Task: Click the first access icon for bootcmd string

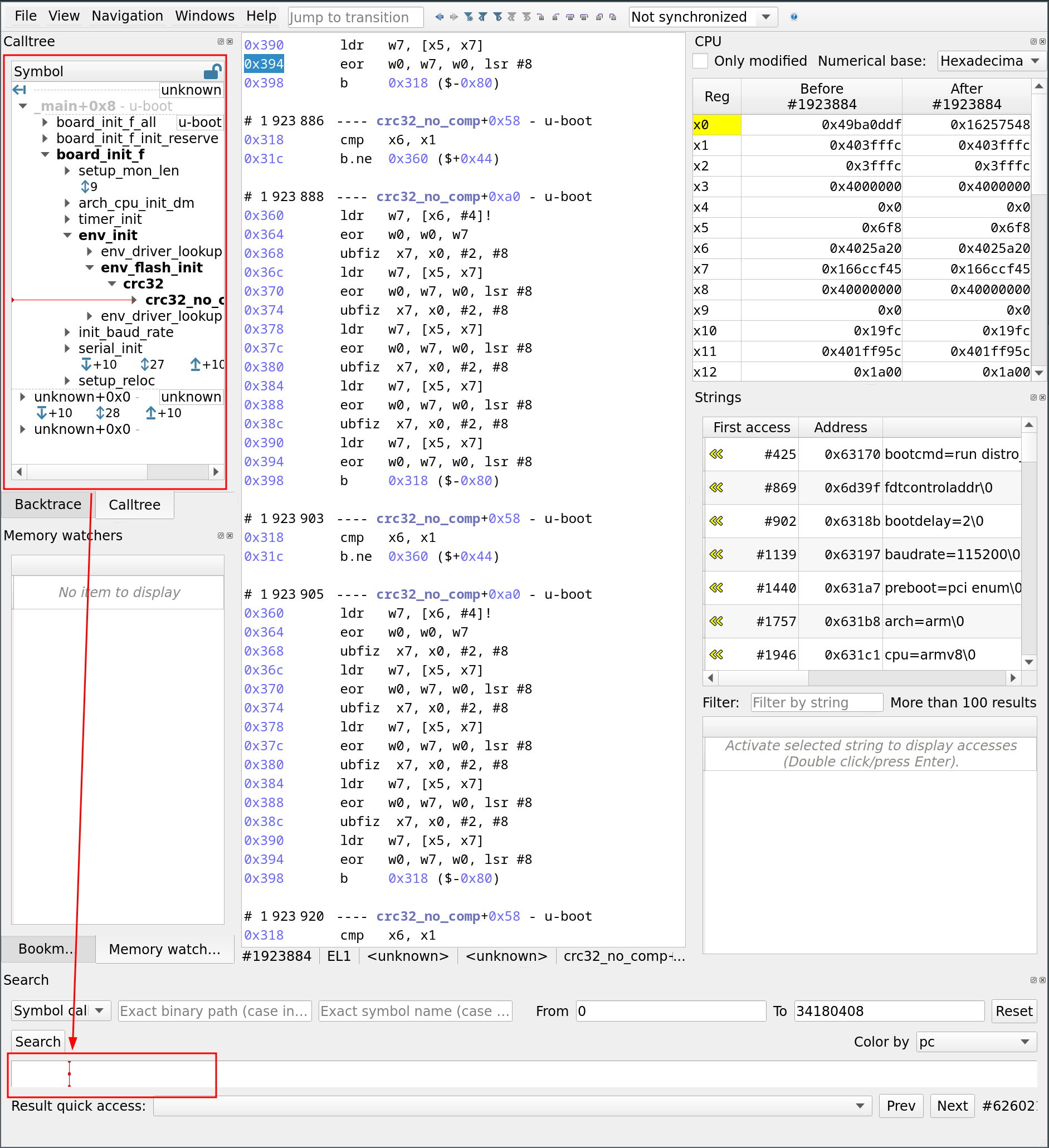Action: coord(716,454)
